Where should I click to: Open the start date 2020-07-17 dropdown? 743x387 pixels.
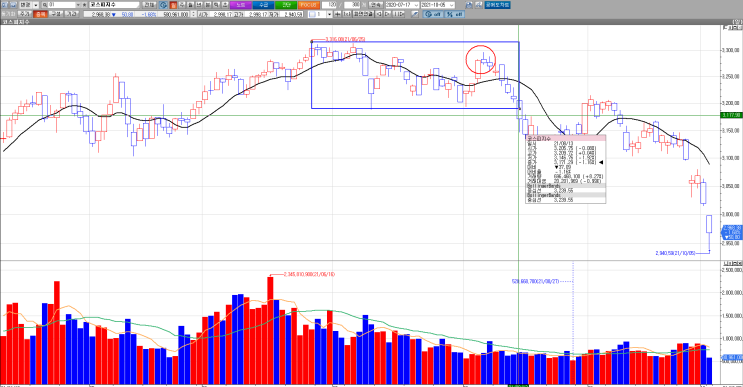tap(416, 5)
